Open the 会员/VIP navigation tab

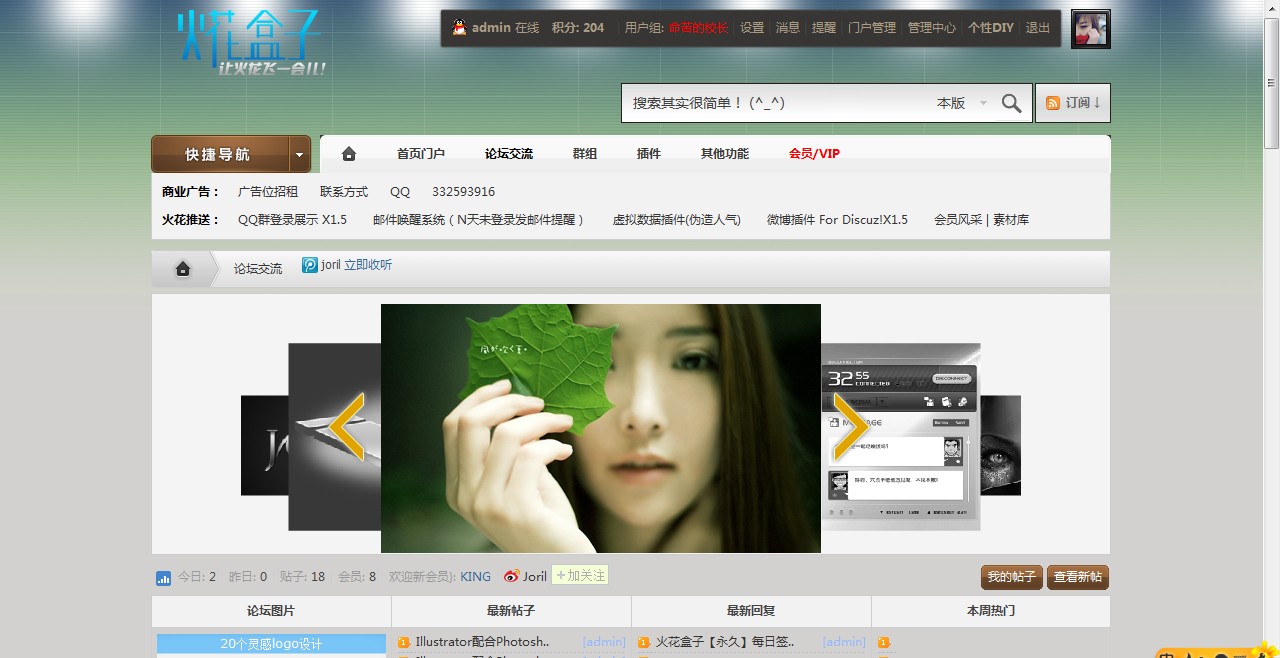pos(814,154)
